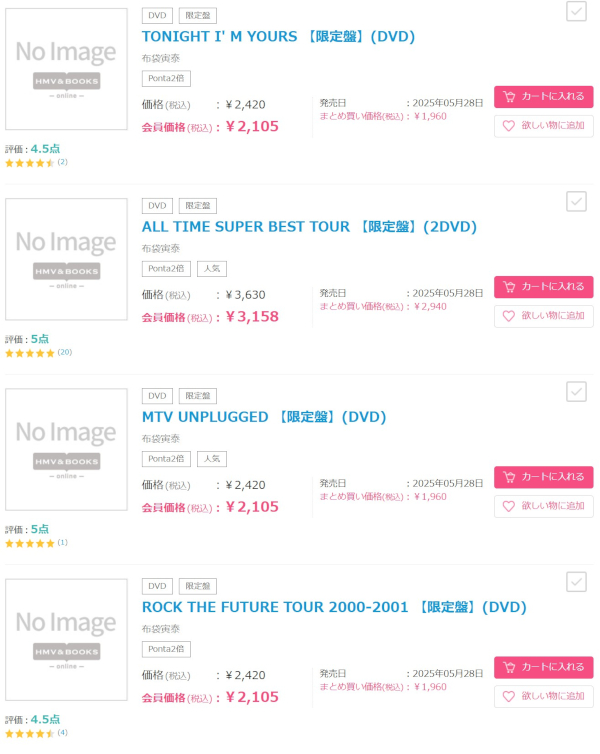Image resolution: width=600 pixels, height=754 pixels.
Task: Add ALL TIME SUPER BEST TOUR to cart
Action: coord(543,287)
